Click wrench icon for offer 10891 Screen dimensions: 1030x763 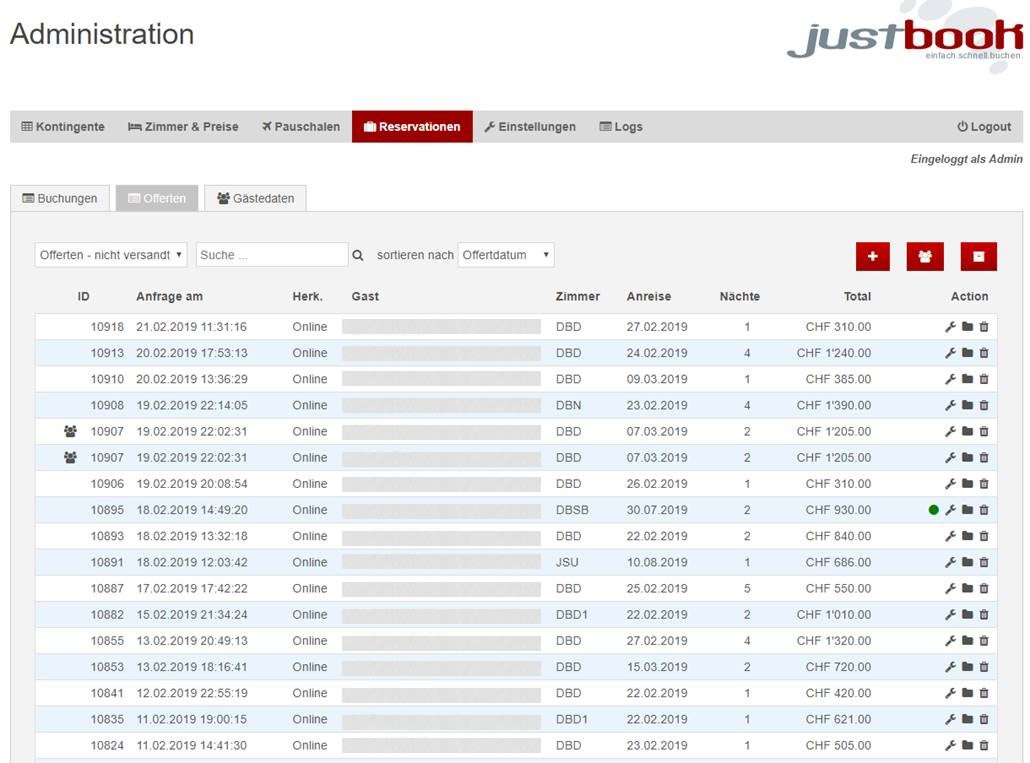[x=950, y=562]
